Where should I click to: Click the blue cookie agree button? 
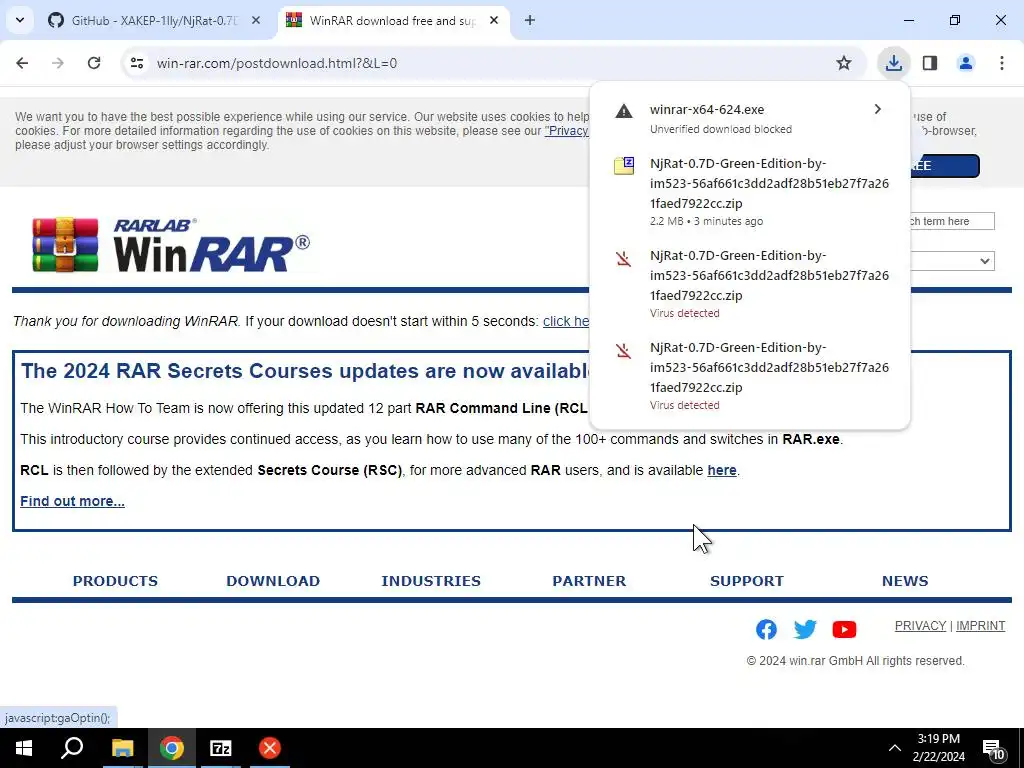(x=944, y=166)
